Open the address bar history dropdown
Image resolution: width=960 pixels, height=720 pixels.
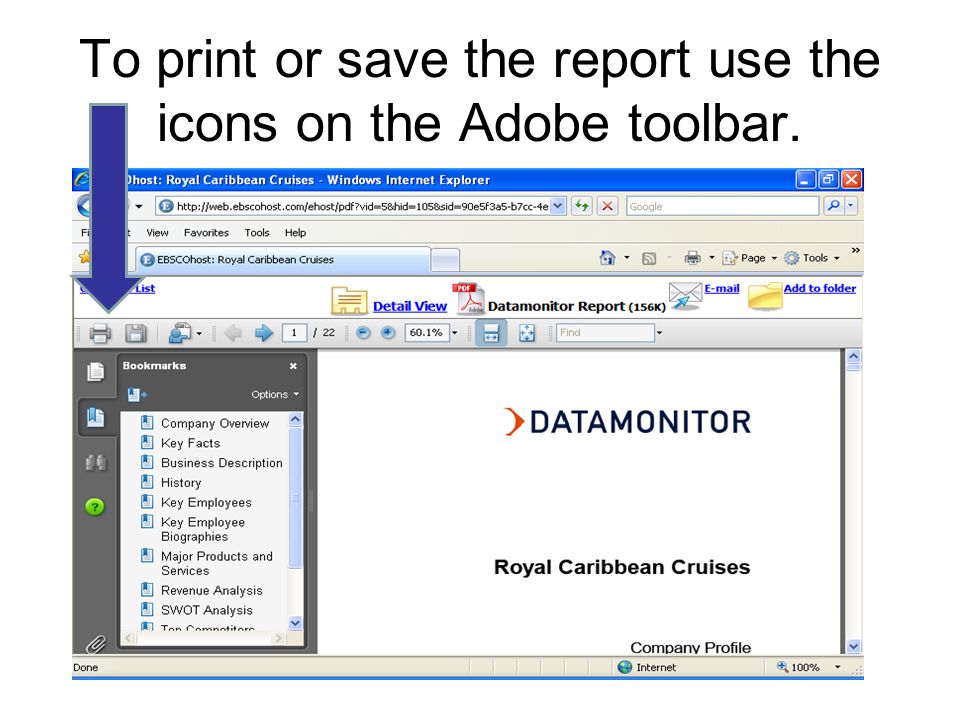[558, 206]
